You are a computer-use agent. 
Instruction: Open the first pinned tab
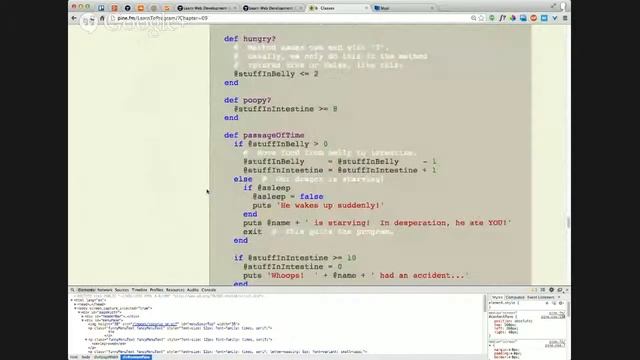coord(101,8)
